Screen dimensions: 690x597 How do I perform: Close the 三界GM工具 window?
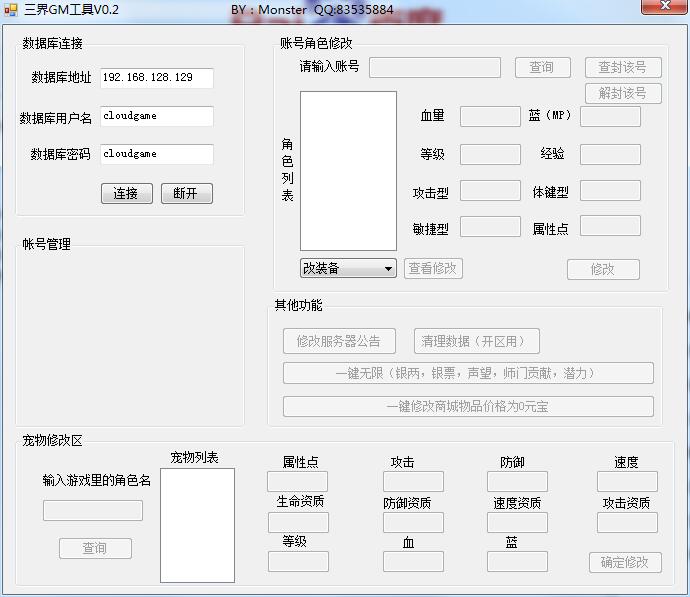tap(662, 8)
